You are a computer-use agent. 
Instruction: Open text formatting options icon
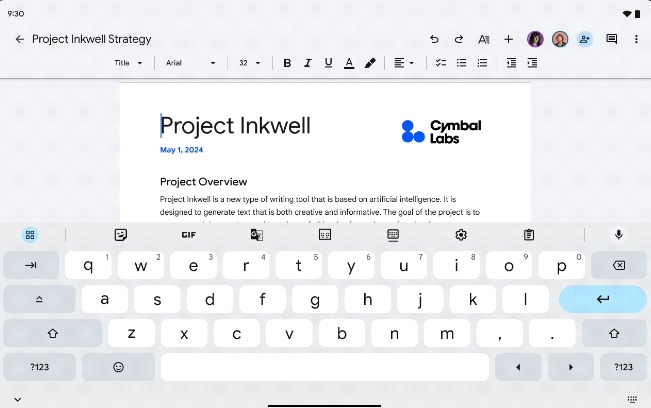coord(484,39)
